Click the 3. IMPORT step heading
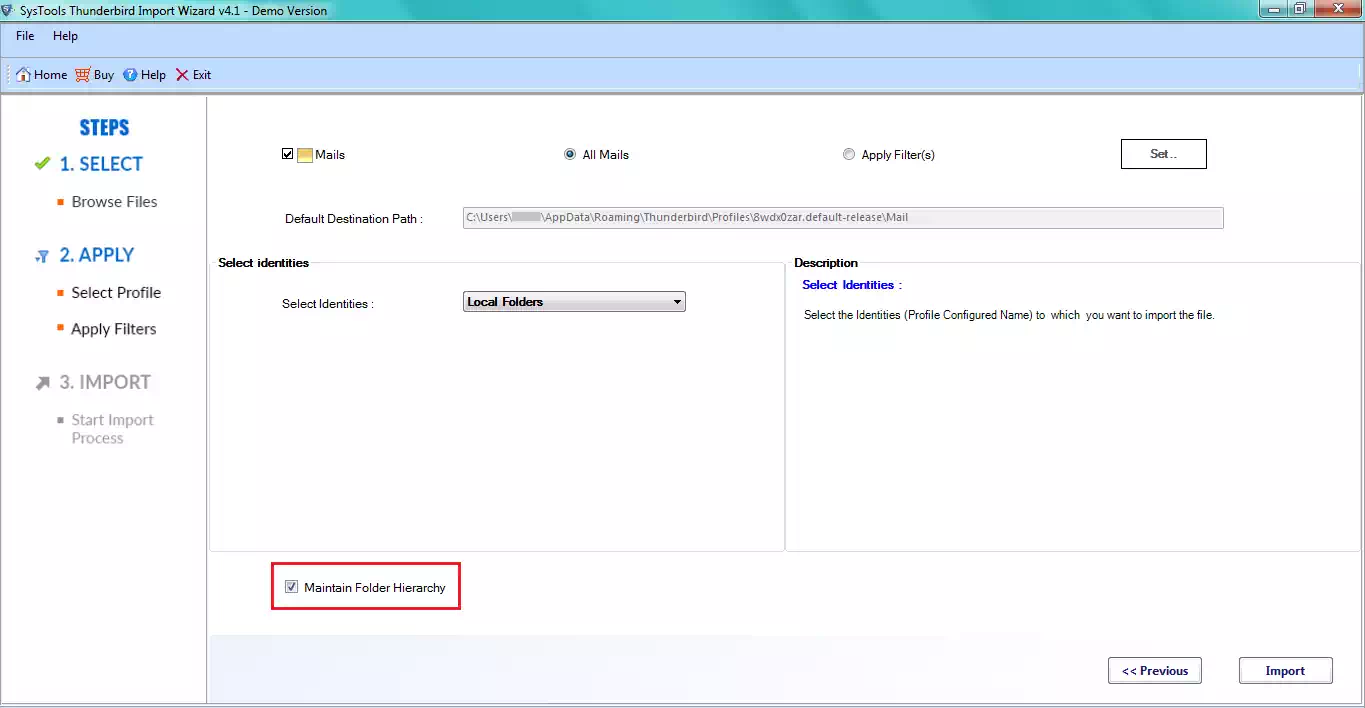 pos(105,382)
